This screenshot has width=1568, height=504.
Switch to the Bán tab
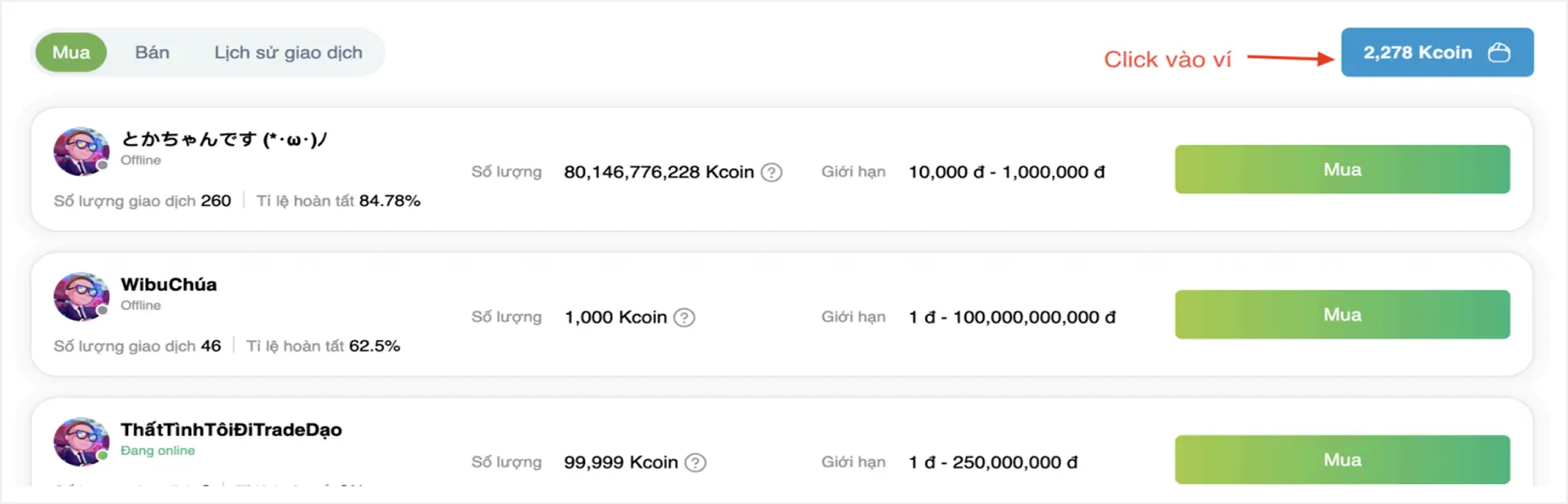(152, 53)
